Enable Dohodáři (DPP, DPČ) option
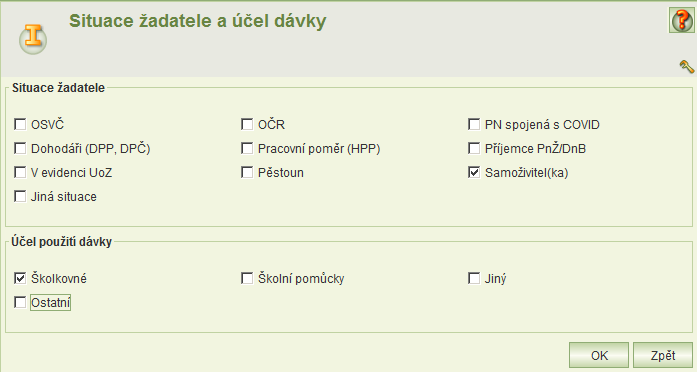The image size is (697, 372). point(20,148)
